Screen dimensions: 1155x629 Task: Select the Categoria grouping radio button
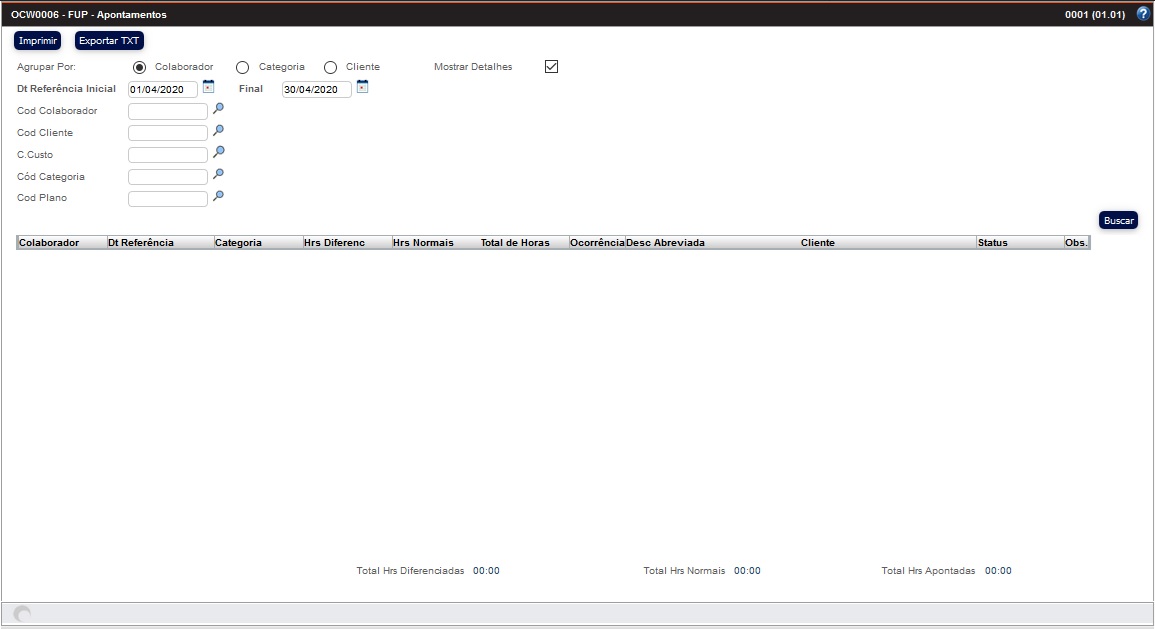[x=242, y=67]
